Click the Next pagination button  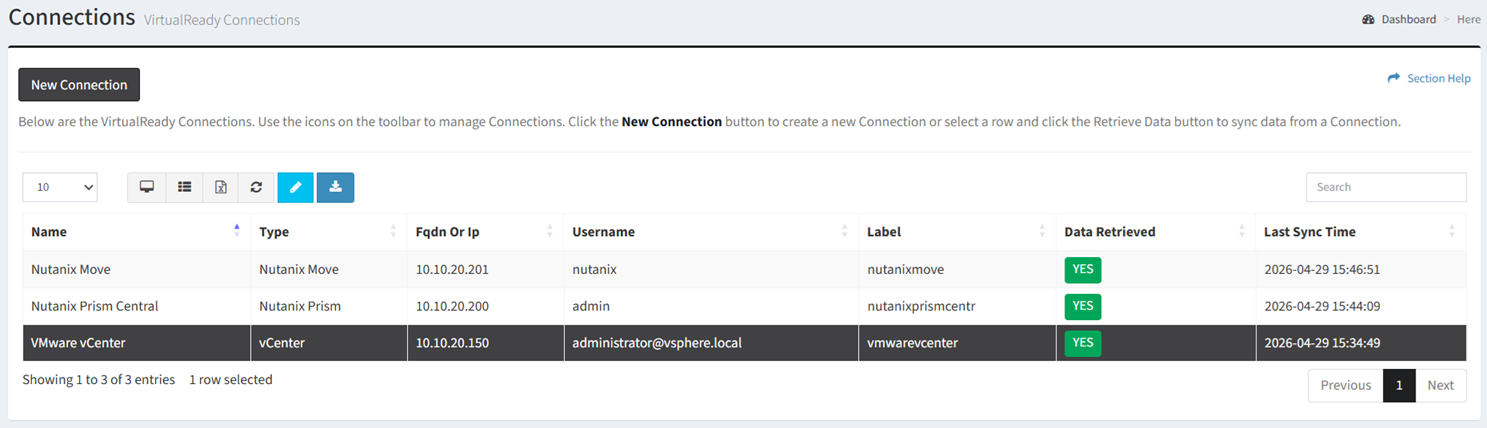[x=1441, y=385]
